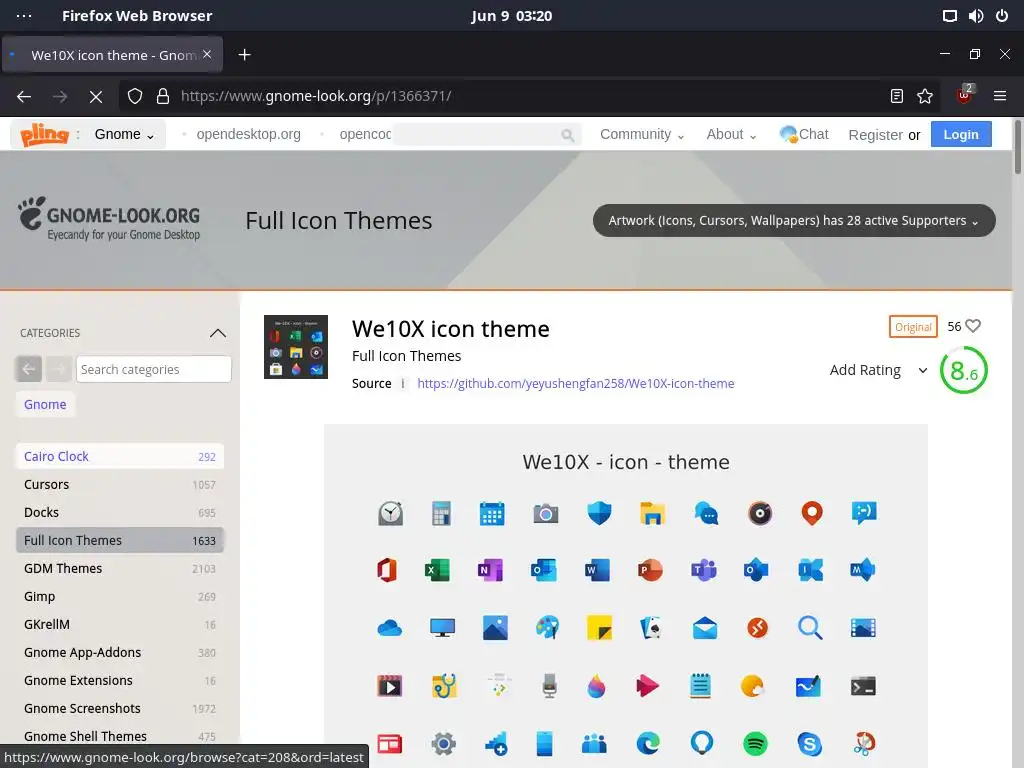Click the large We10X preview image
The height and width of the screenshot is (768, 1024).
[x=626, y=596]
